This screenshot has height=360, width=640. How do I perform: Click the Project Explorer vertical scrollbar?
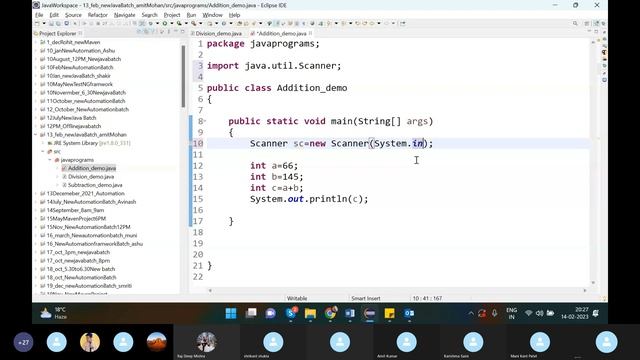tap(183, 76)
